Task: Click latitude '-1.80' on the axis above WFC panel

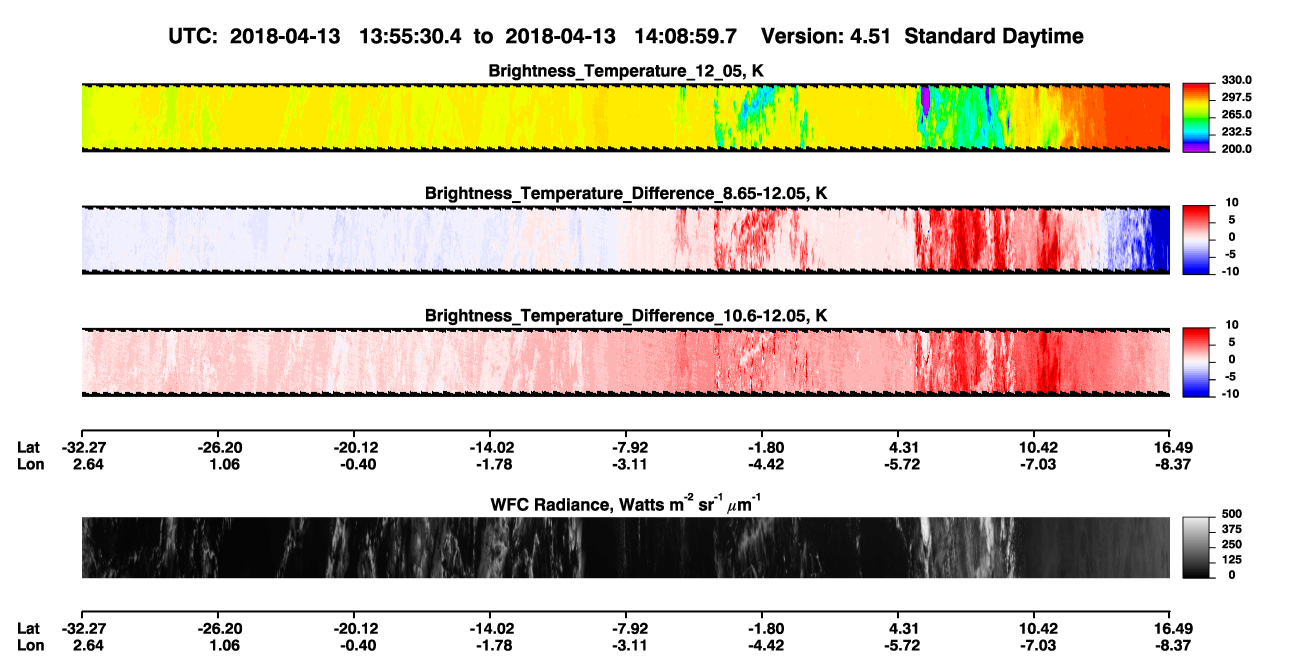Action: coord(763,447)
